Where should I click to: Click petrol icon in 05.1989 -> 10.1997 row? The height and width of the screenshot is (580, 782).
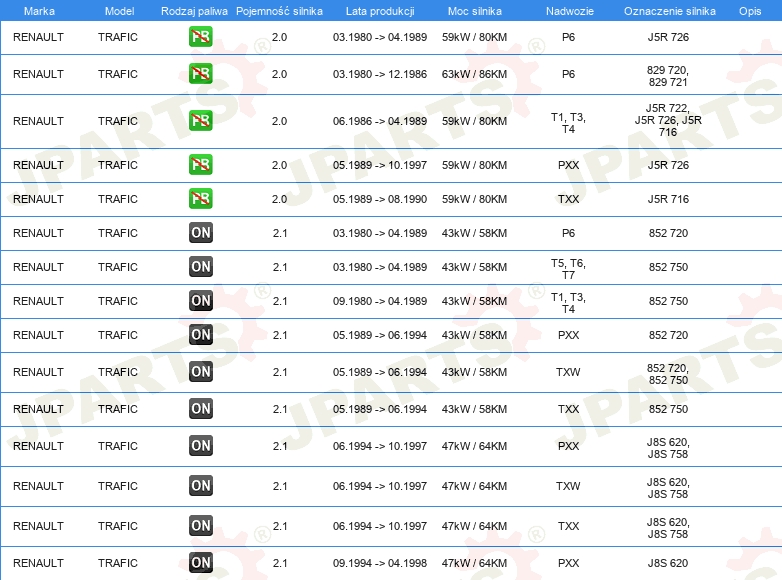click(200, 165)
